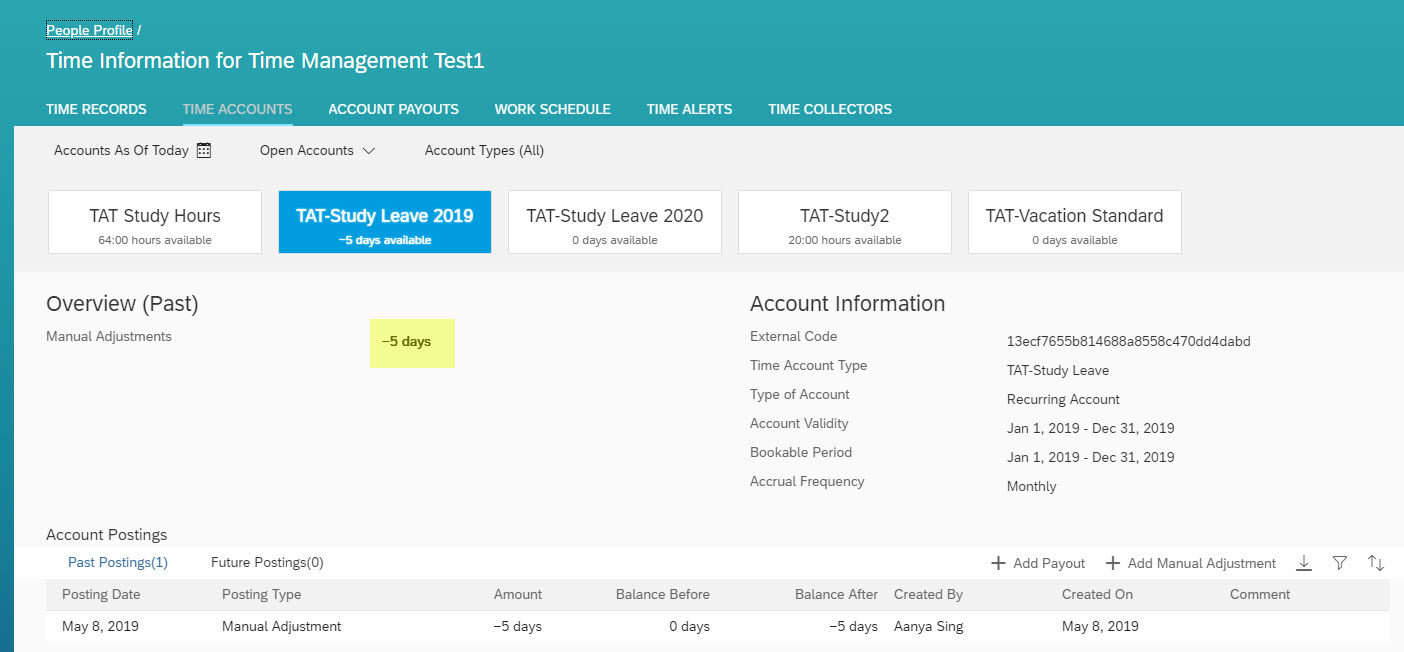1404x652 pixels.
Task: Open the filter funnel icon for postings
Action: [1340, 563]
